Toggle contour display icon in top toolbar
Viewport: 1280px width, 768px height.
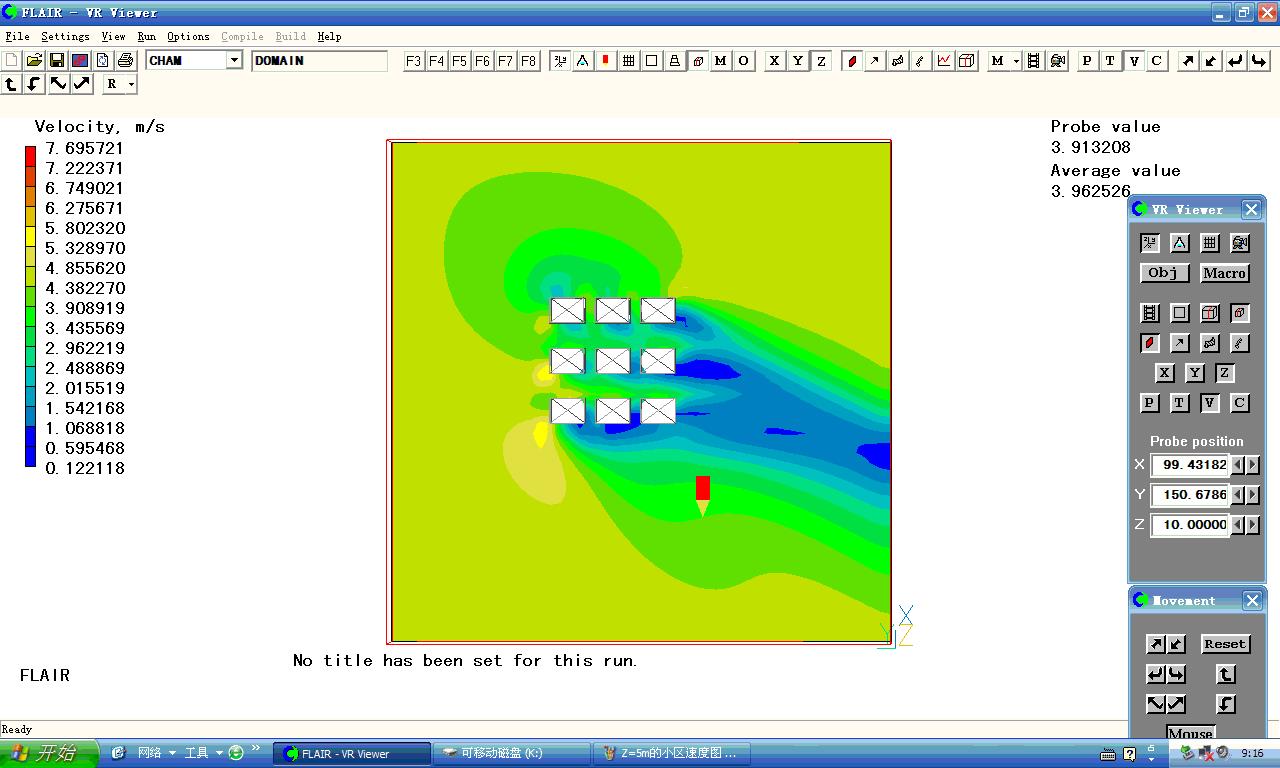[852, 61]
